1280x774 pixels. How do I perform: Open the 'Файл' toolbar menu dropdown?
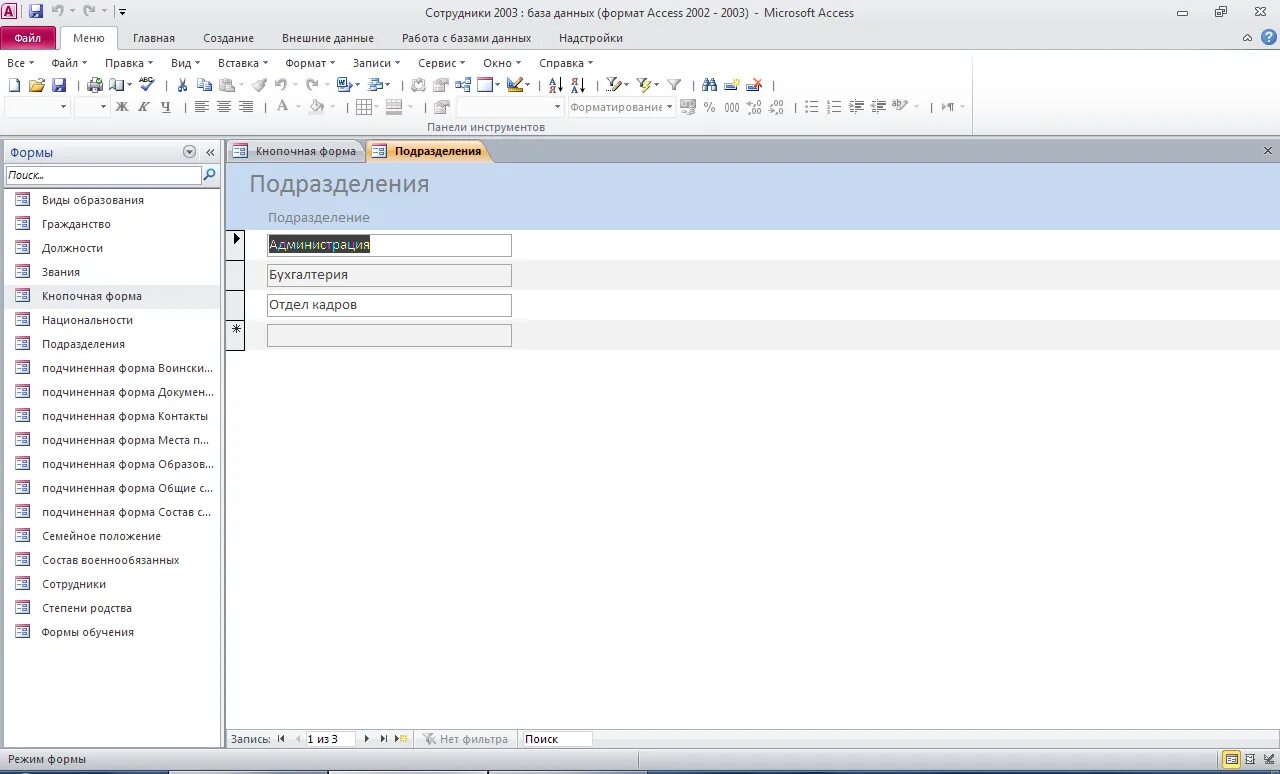(68, 63)
